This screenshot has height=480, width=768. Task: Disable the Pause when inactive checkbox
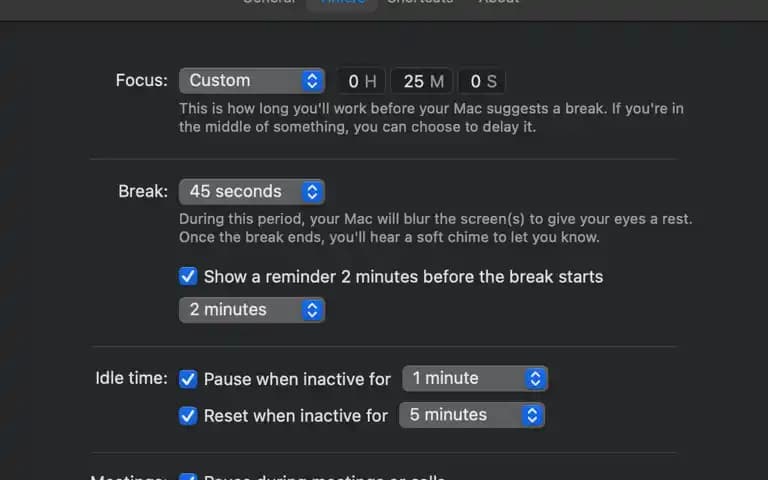coord(188,379)
